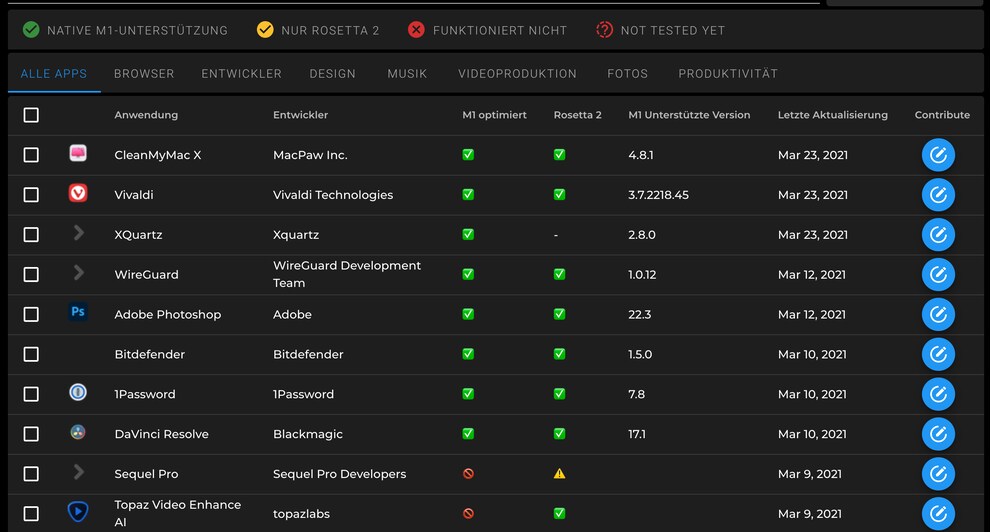Viewport: 990px width, 532px height.
Task: Click the version 3.7.2218.45 cell
Action: coord(659,195)
